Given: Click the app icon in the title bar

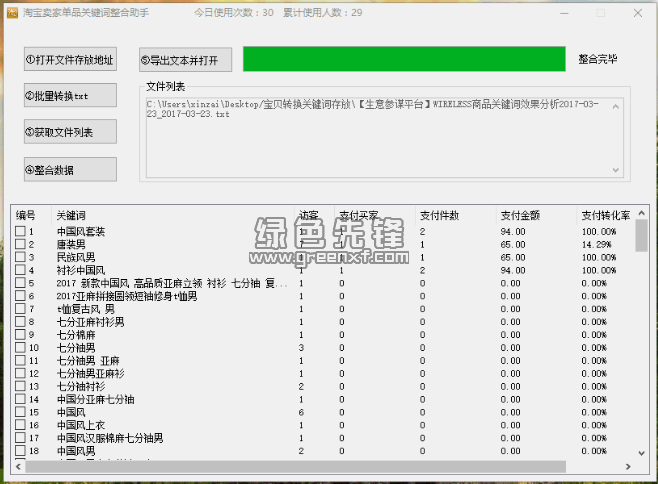Looking at the screenshot, I should [12, 13].
